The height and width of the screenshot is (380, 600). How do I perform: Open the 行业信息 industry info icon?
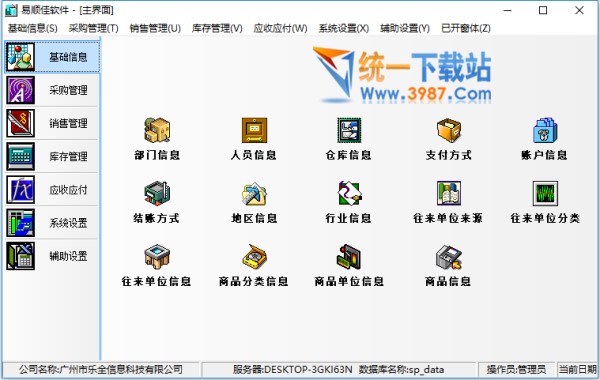coord(349,193)
